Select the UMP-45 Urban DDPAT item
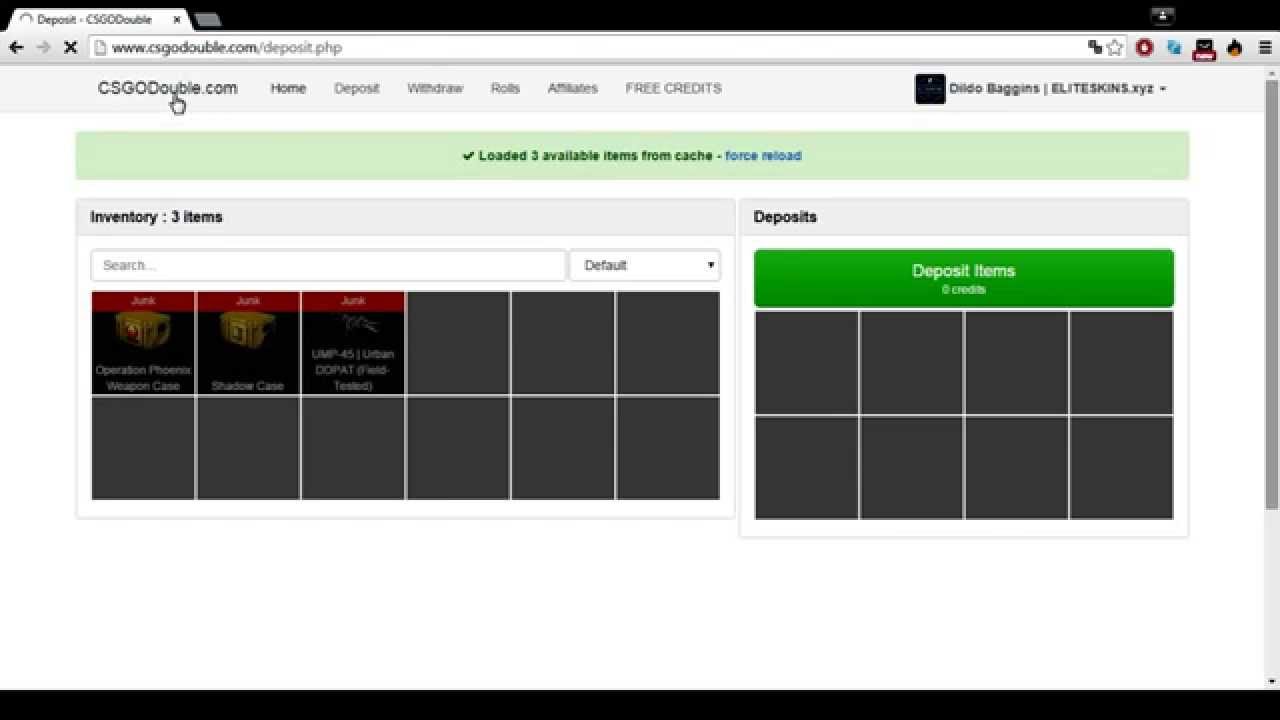1280x720 pixels. tap(353, 343)
